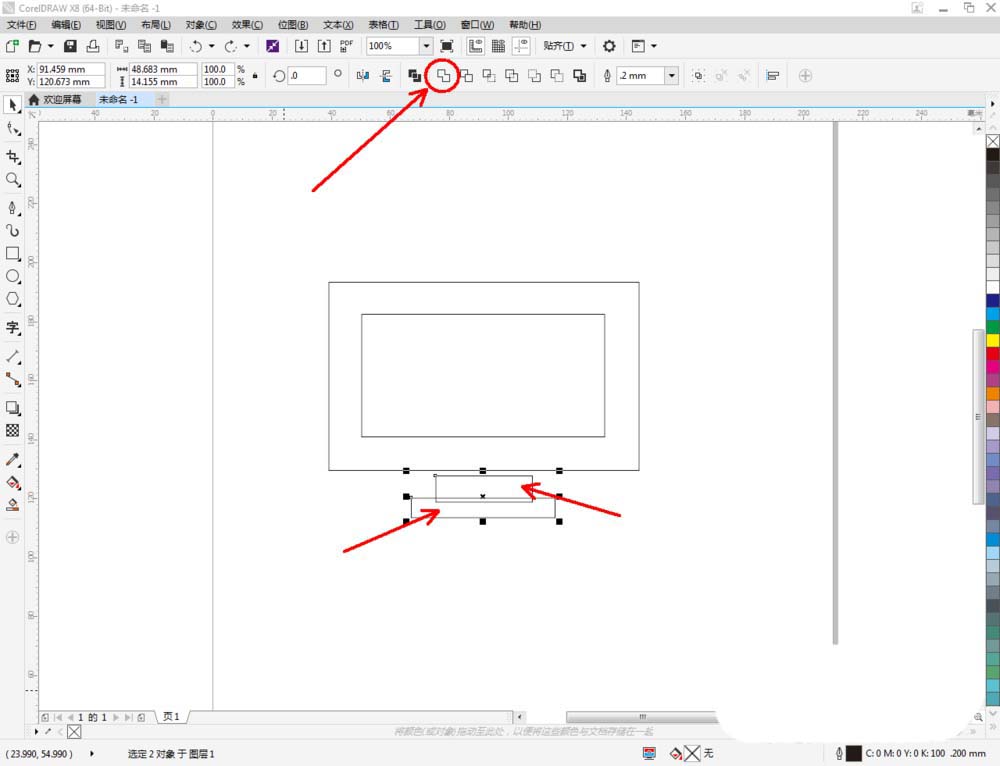Expand the zoom level dropdown
The image size is (1000, 766).
click(x=426, y=46)
